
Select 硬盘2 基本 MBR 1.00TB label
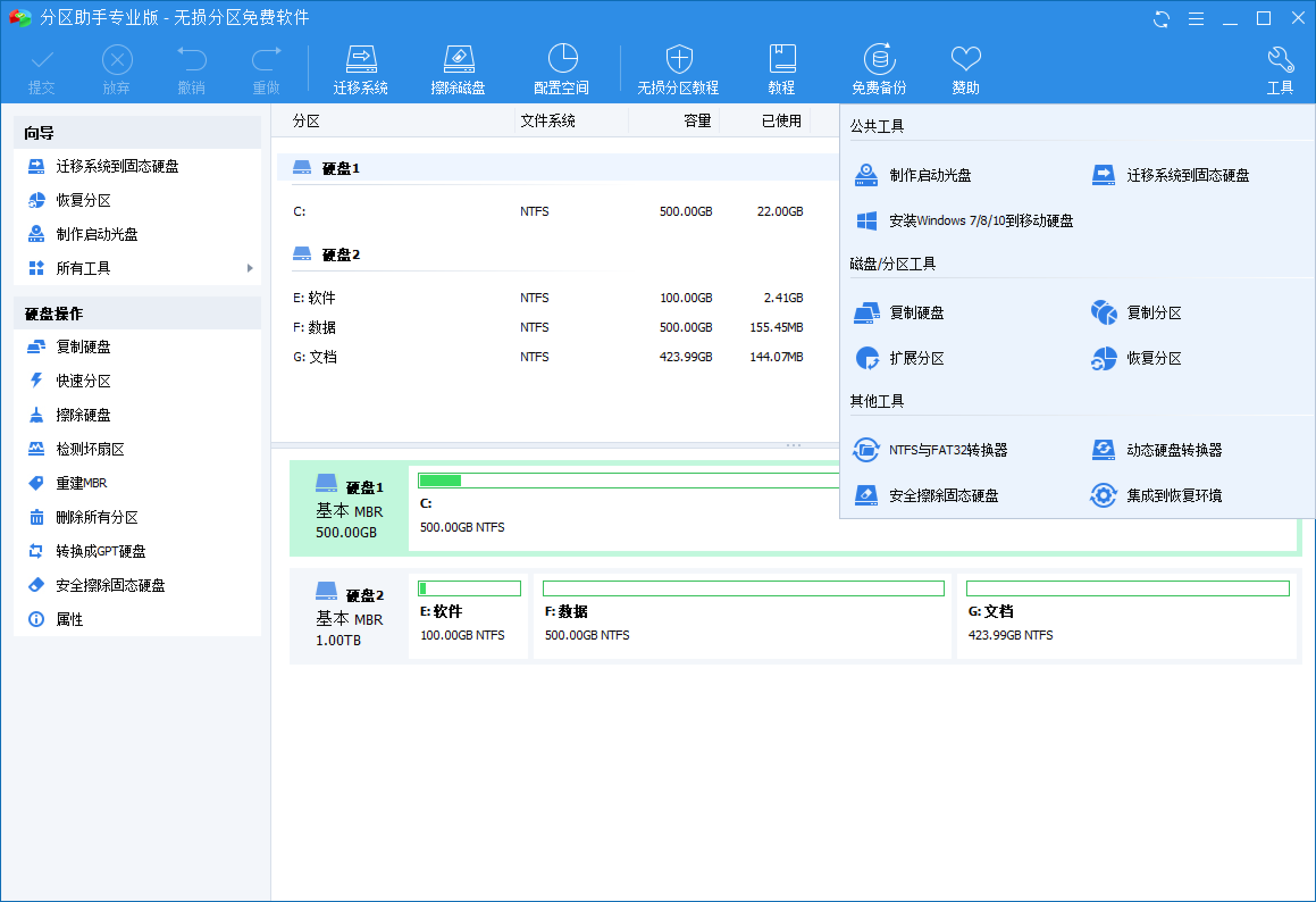tap(349, 616)
